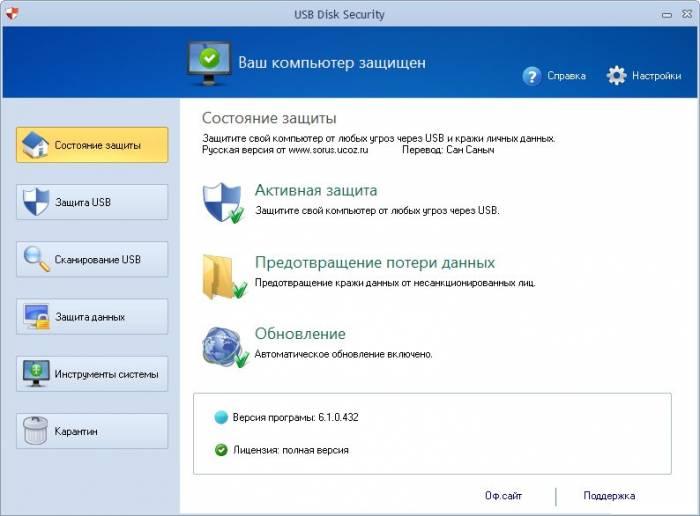This screenshot has width=700, height=516.
Task: Open the Настройки text link
Action: 657,76
